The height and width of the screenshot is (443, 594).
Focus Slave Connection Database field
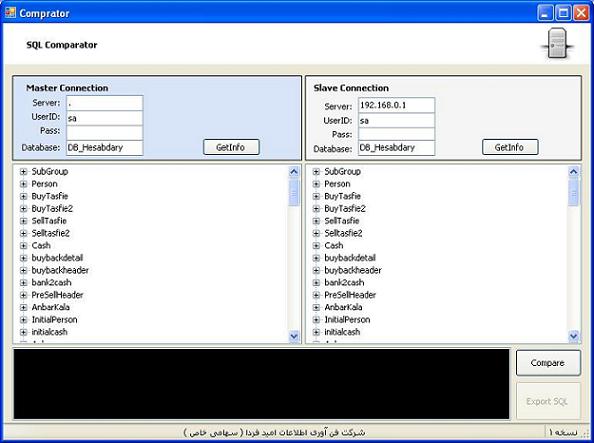click(x=396, y=148)
